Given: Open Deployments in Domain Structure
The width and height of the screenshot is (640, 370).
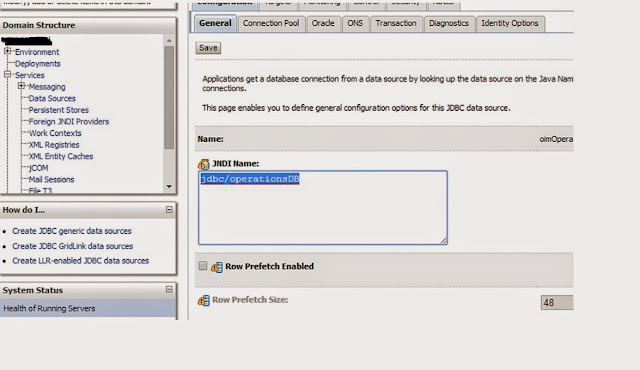Looking at the screenshot, I should coord(38,64).
